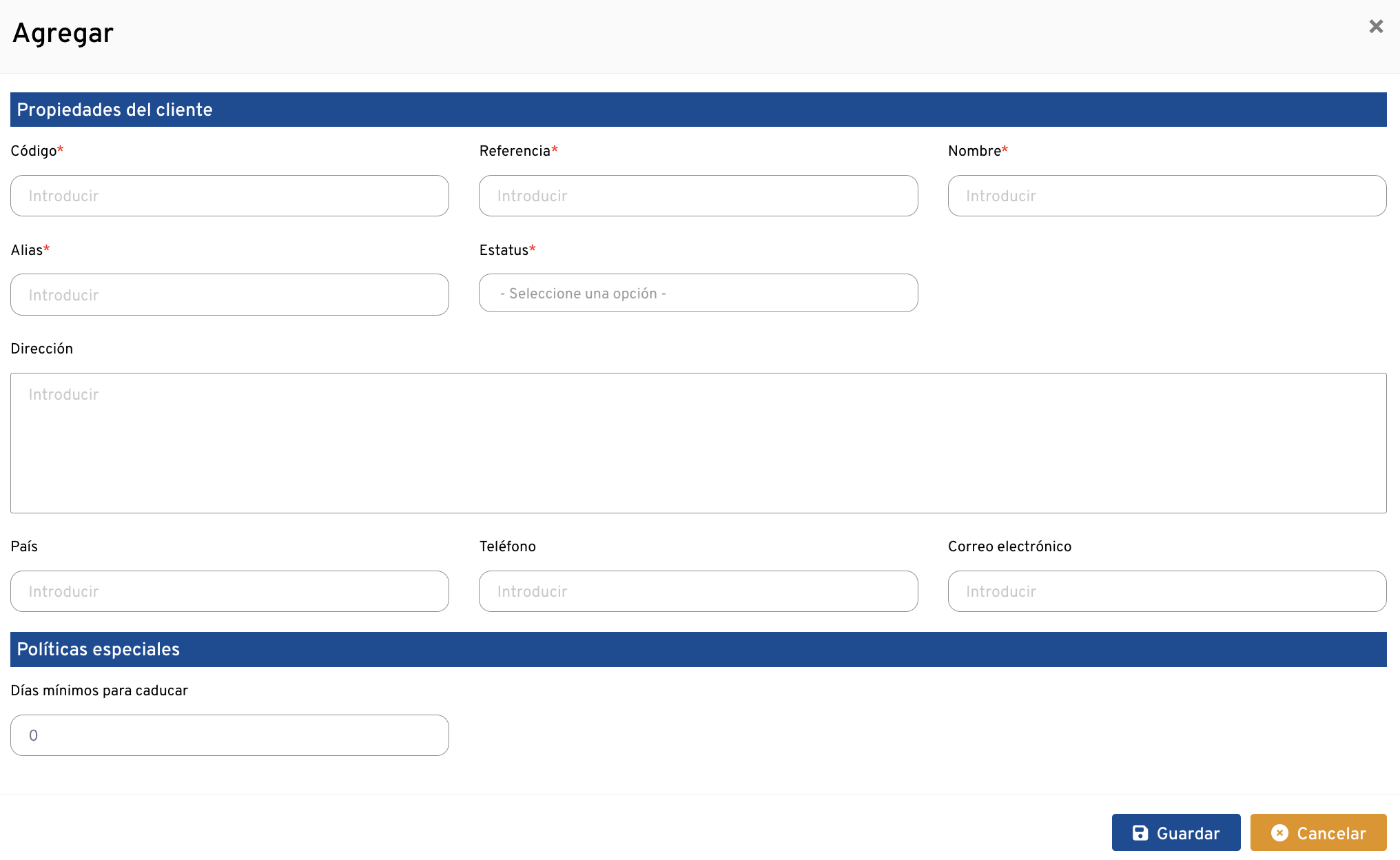Click the Estatus field label
The height and width of the screenshot is (860, 1400).
tap(504, 250)
